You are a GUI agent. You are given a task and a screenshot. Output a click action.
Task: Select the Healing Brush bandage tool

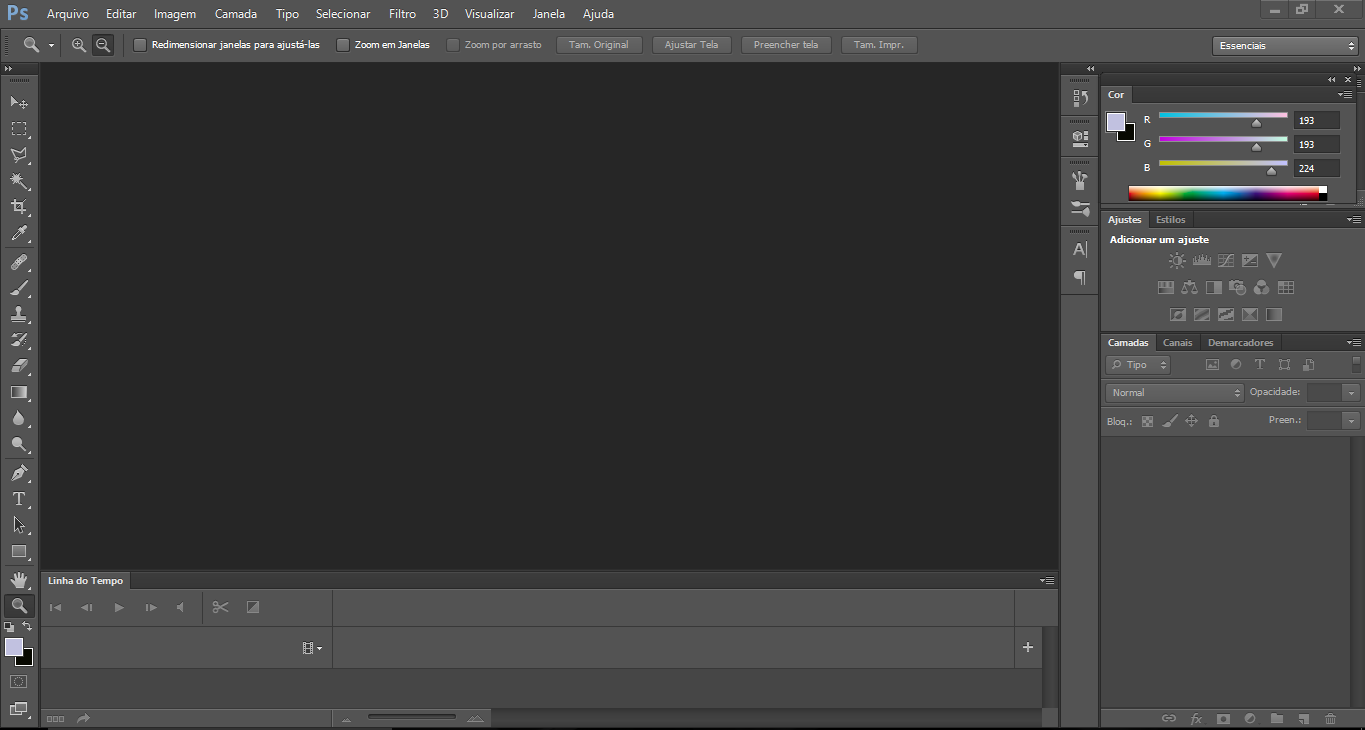[x=19, y=262]
